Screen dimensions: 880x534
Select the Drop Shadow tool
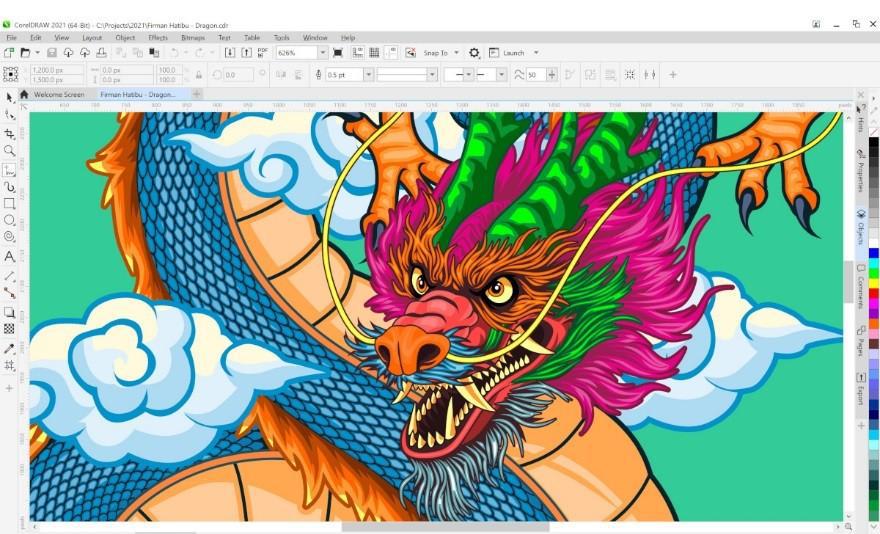click(9, 312)
